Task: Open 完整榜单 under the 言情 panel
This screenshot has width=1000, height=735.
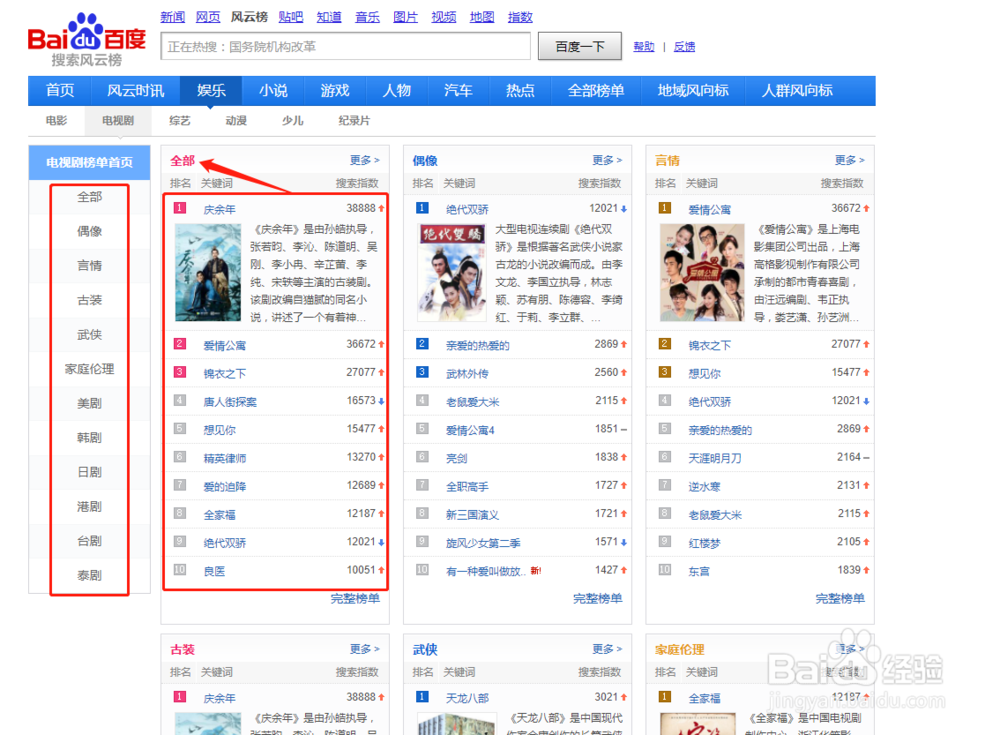Action: (x=840, y=598)
